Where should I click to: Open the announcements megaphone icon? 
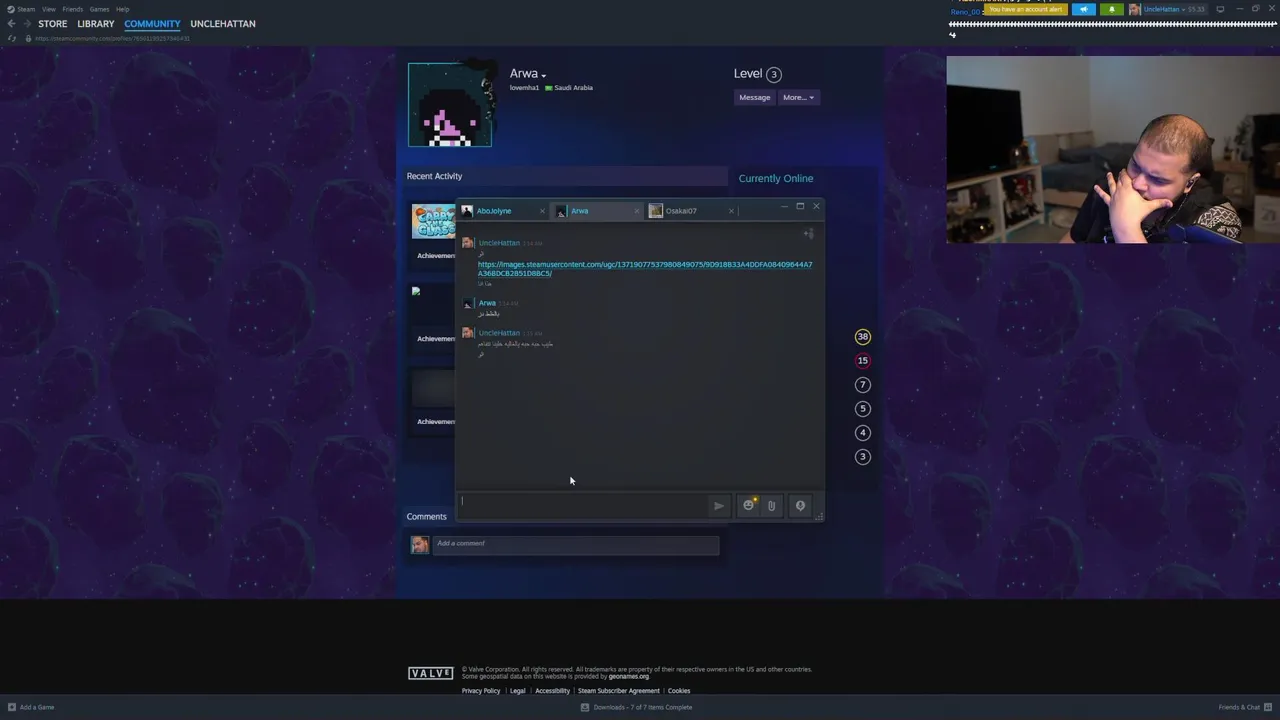click(x=1084, y=9)
